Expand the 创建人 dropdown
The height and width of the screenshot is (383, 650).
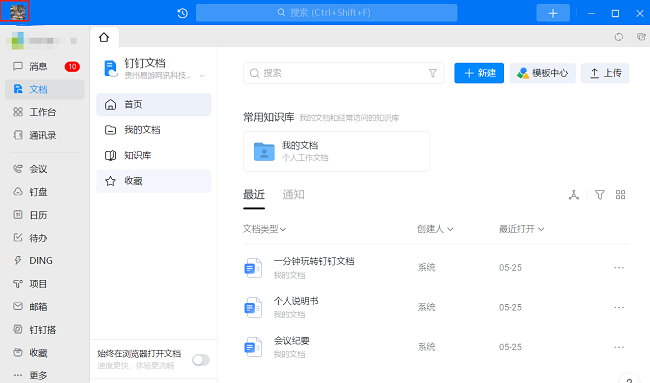435,229
